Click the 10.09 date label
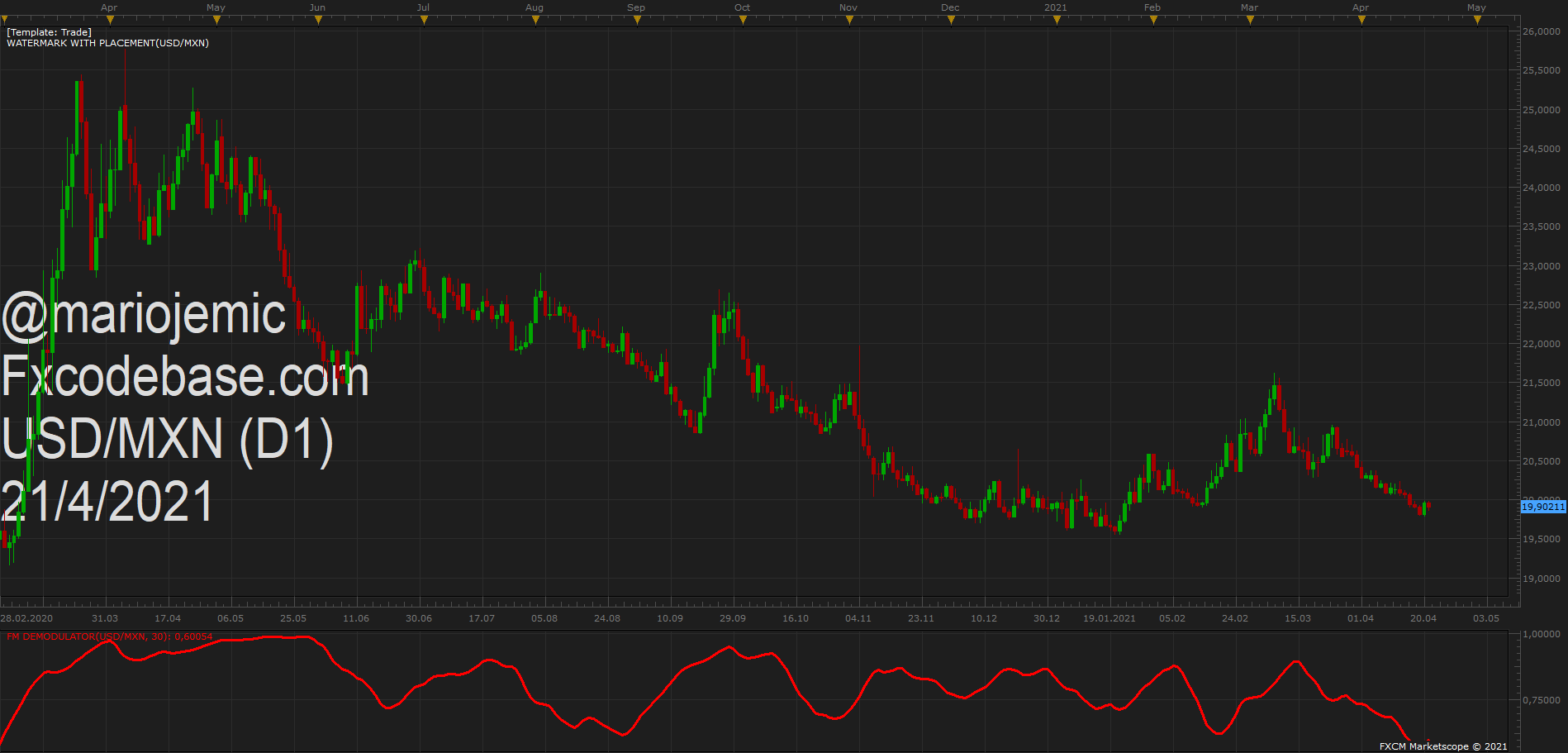 pos(670,618)
